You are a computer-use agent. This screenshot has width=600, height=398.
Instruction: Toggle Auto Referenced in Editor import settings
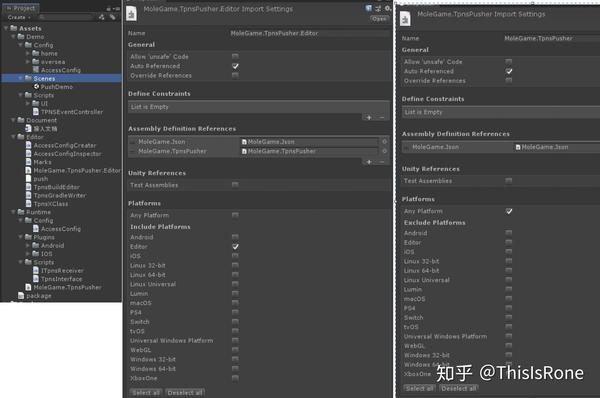tap(235, 66)
